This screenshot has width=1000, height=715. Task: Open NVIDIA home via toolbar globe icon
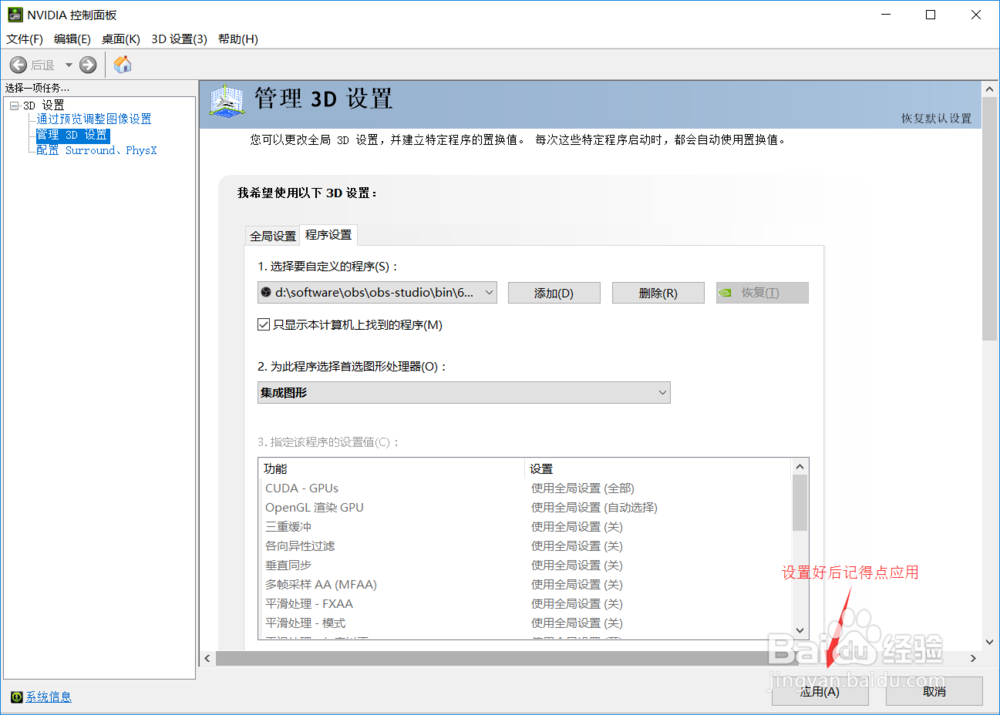click(122, 64)
